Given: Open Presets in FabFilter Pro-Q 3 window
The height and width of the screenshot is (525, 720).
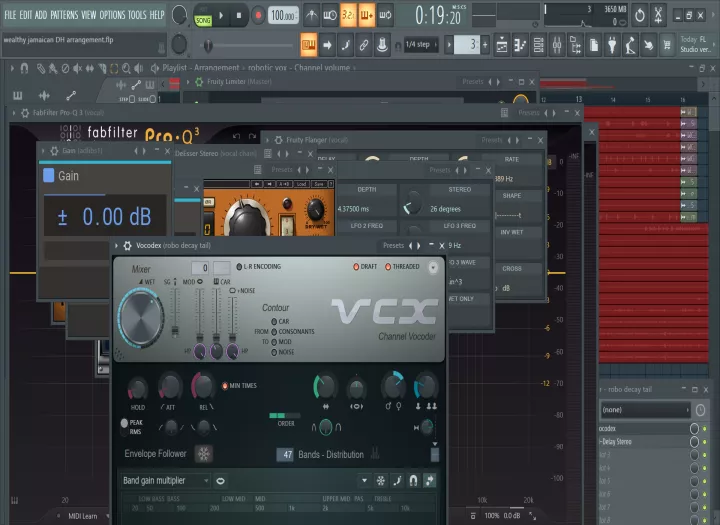Looking at the screenshot, I should (x=529, y=113).
